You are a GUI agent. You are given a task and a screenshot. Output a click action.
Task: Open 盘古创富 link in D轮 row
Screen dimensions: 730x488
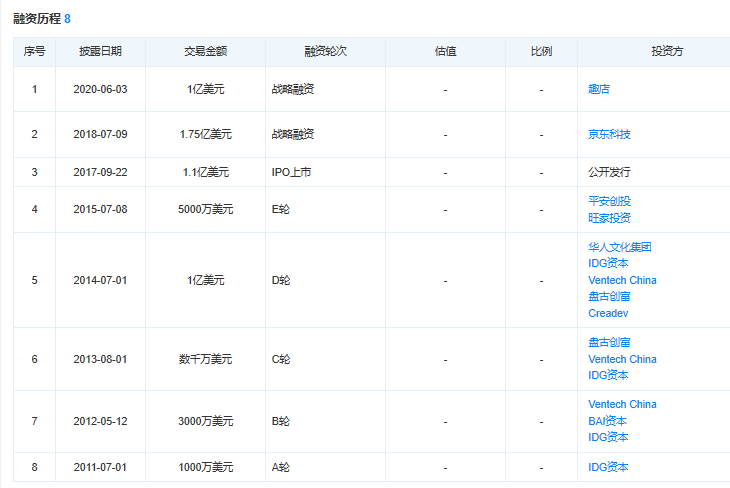[609, 296]
